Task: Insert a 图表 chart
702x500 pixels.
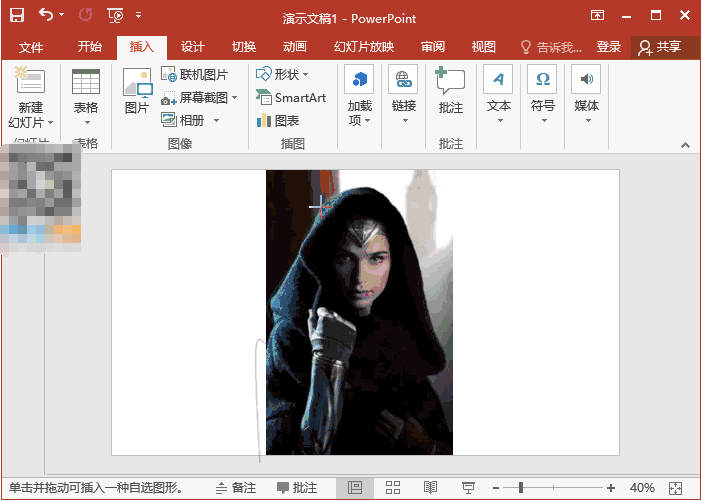Action: point(278,120)
